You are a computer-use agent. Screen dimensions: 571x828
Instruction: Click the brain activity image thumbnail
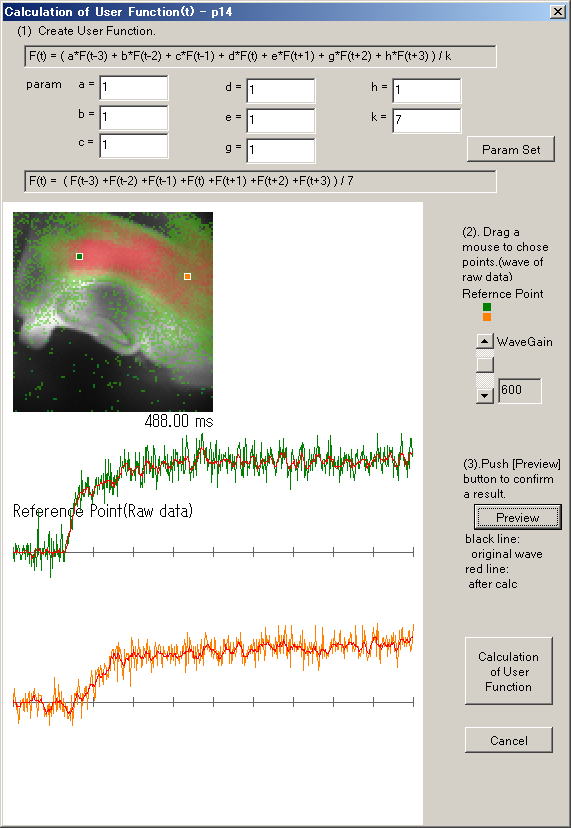[x=113, y=312]
